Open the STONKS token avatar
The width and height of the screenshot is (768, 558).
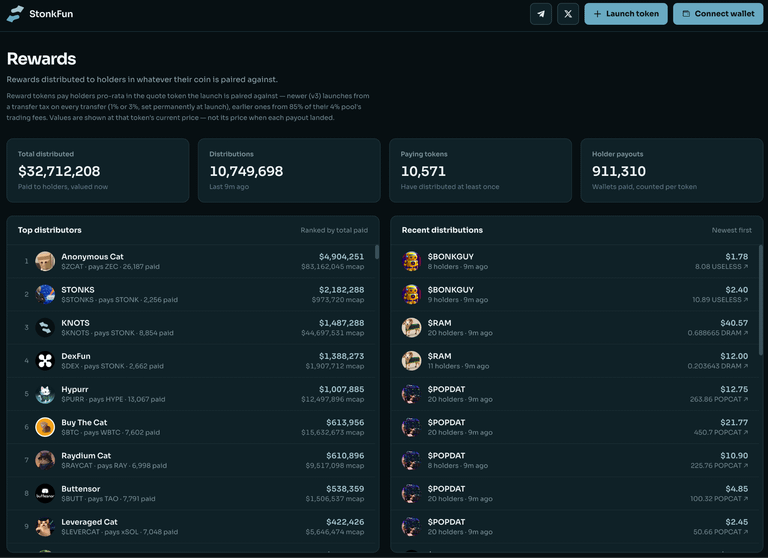45,294
